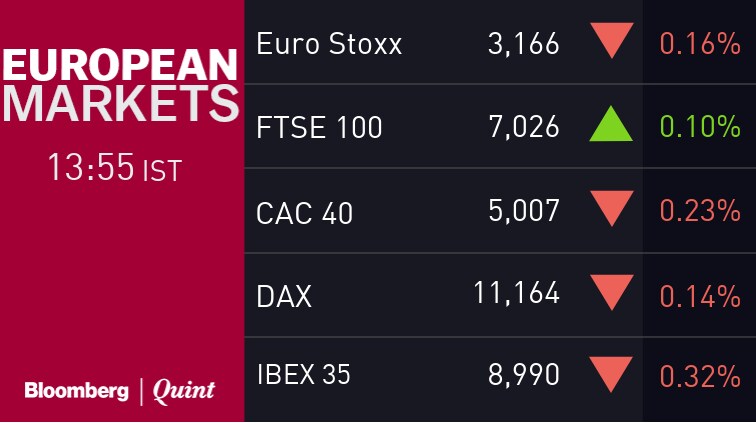The image size is (756, 423).
Task: Select the Euro Stoxx index name
Action: coord(329,44)
